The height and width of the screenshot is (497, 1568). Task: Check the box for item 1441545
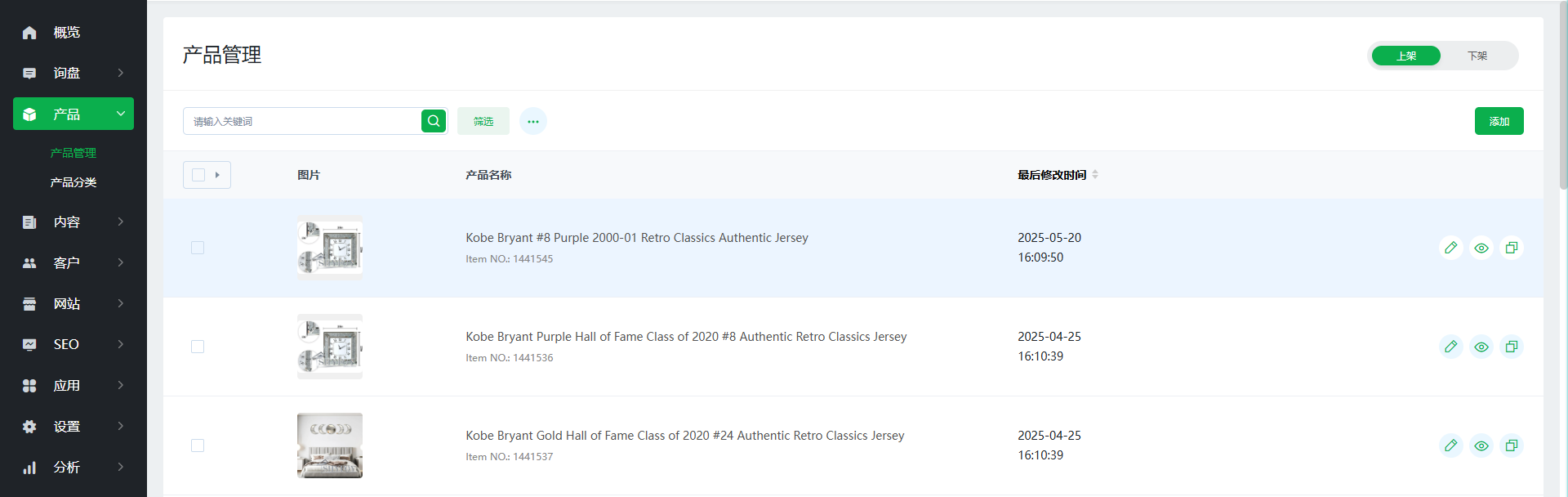click(198, 248)
